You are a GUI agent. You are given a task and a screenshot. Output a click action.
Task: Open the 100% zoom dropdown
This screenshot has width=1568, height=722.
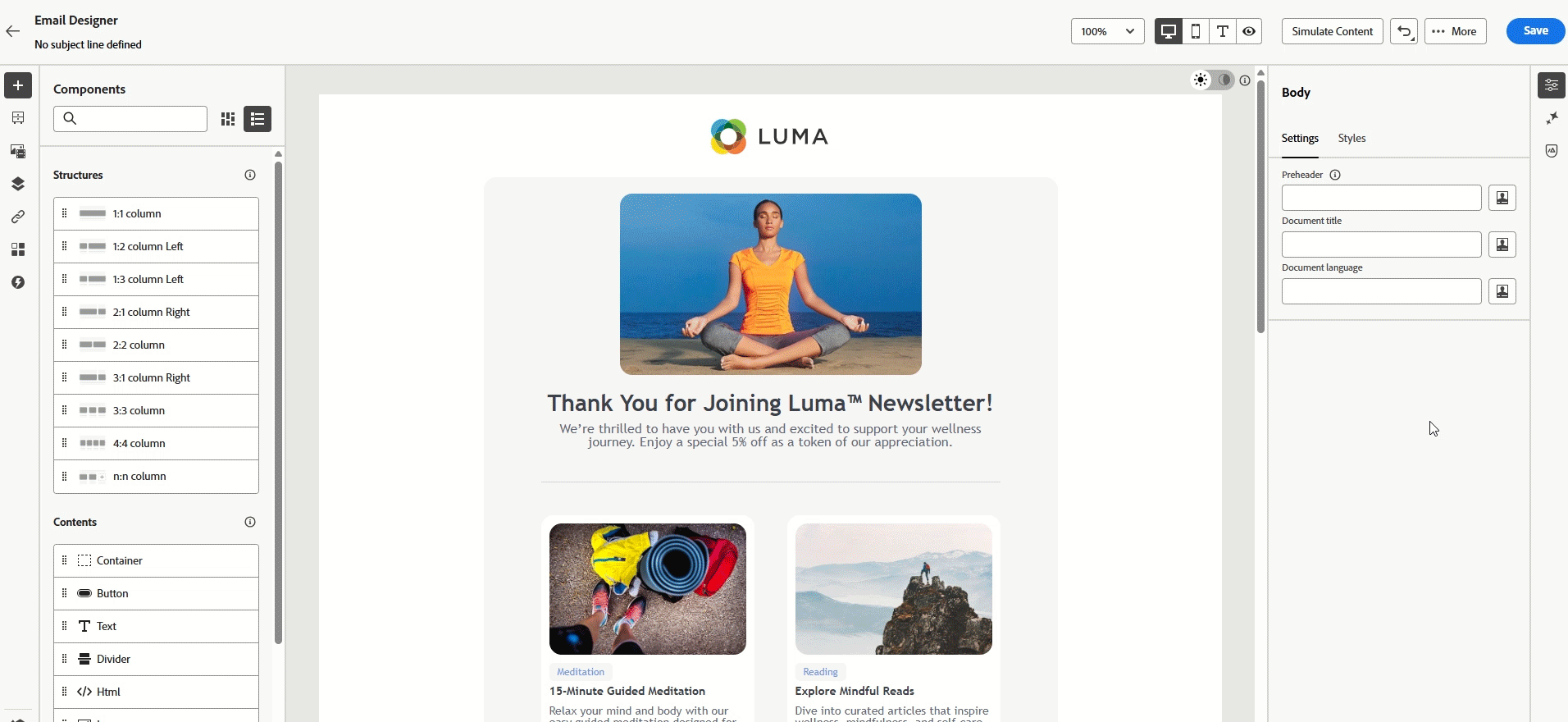pos(1107,31)
